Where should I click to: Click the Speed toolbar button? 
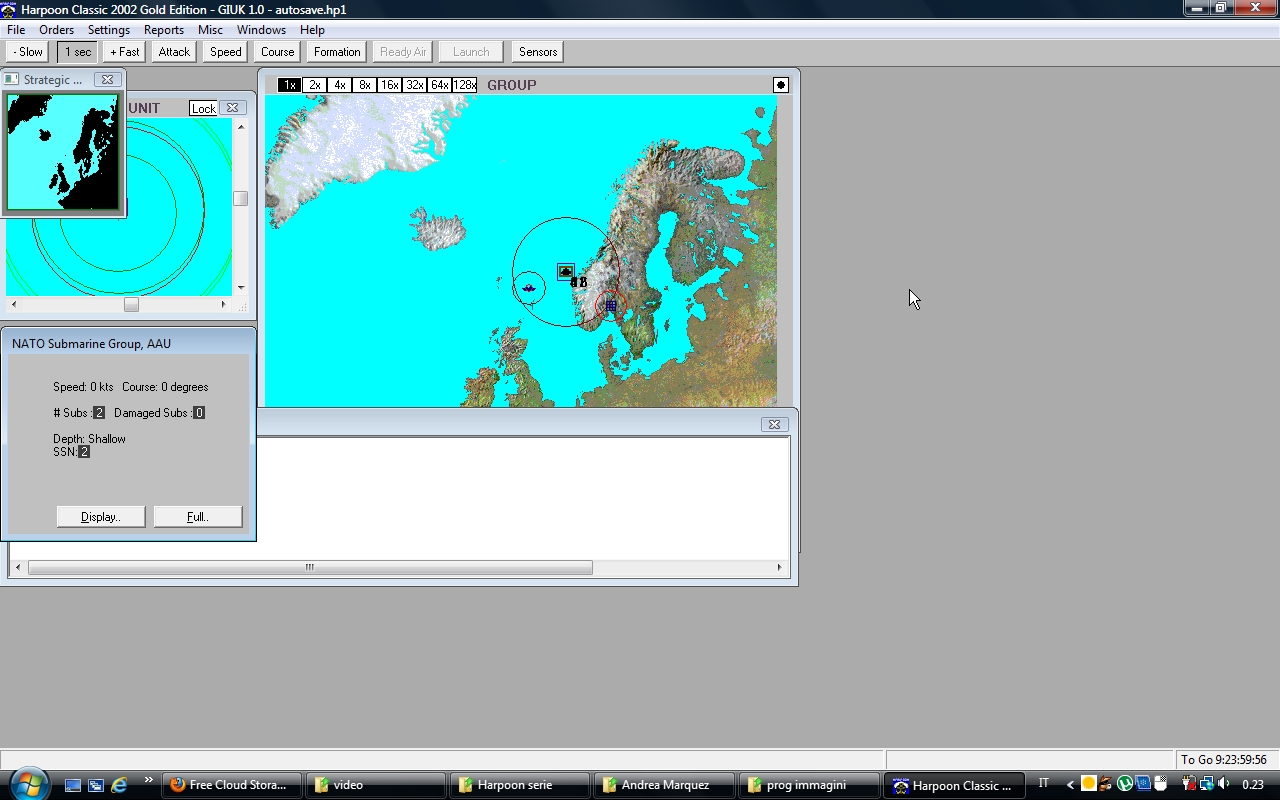pyautogui.click(x=225, y=52)
